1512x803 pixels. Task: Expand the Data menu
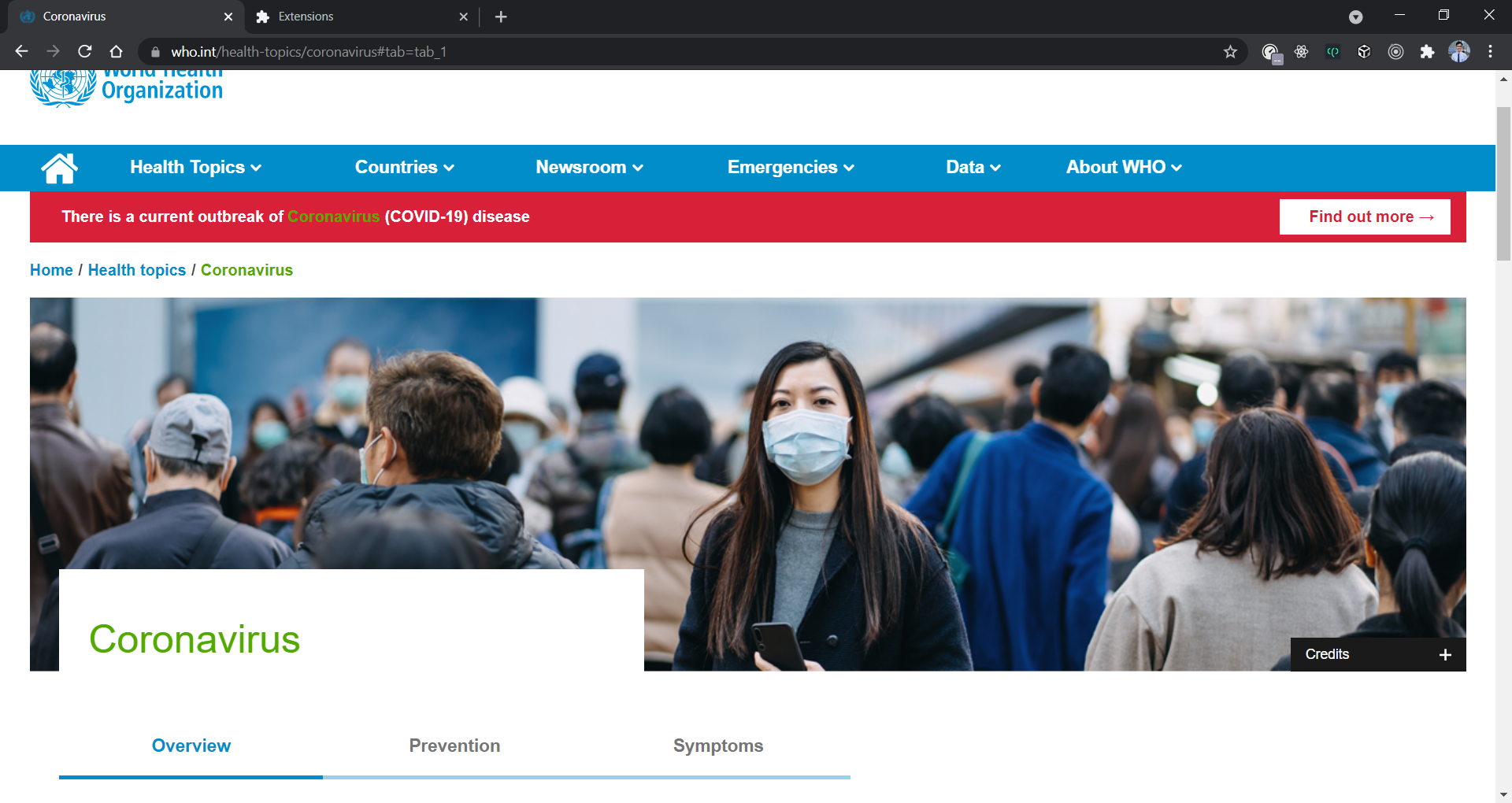coord(973,168)
